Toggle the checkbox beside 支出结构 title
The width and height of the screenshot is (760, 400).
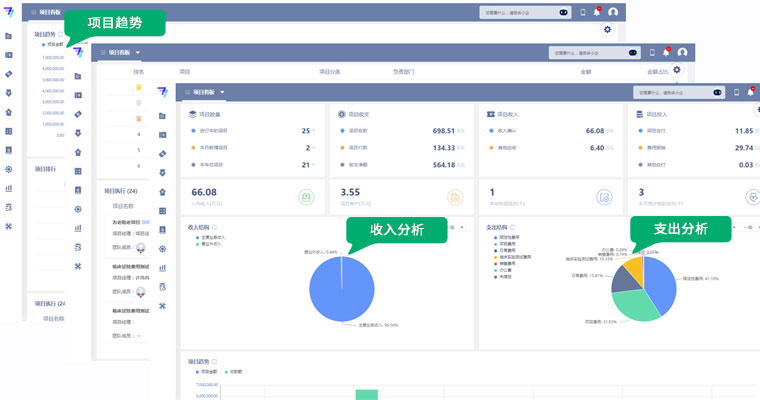coord(514,227)
